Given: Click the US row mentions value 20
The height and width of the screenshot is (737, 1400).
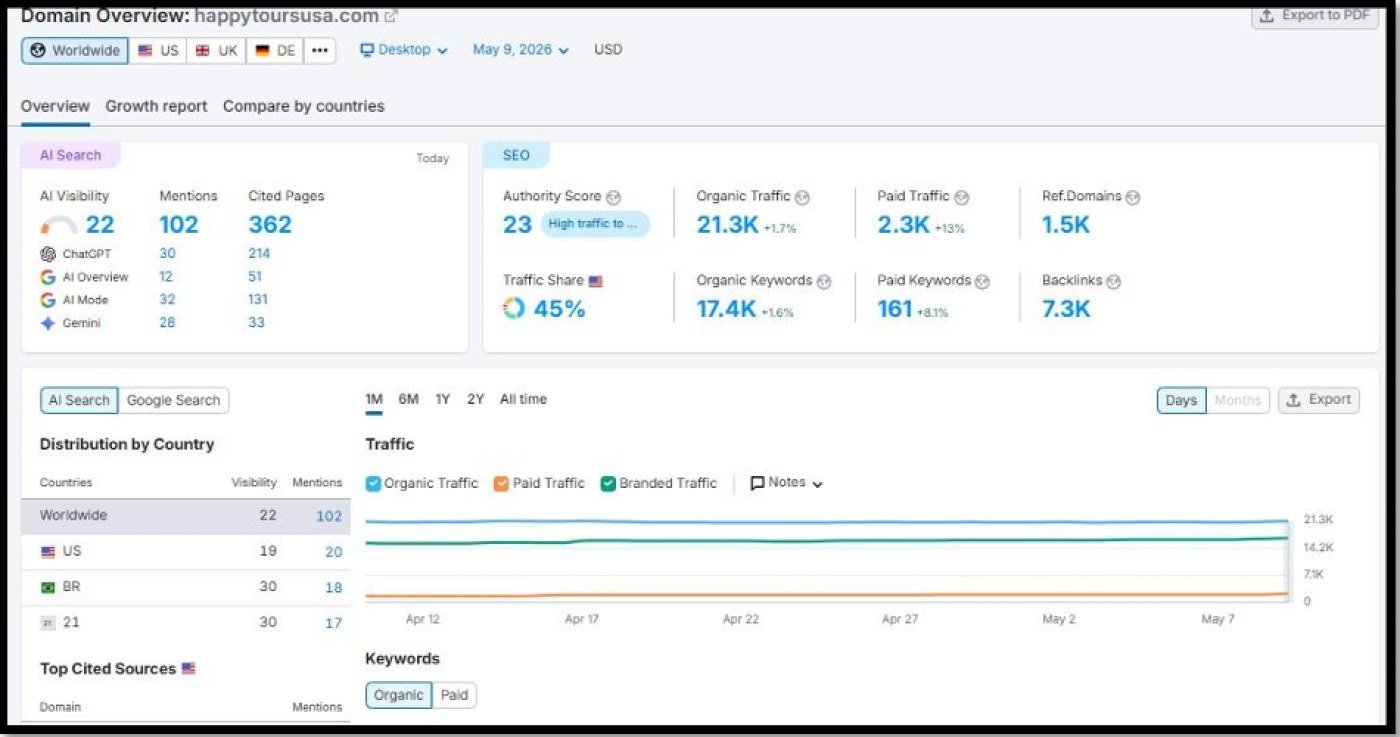Looking at the screenshot, I should tap(333, 552).
